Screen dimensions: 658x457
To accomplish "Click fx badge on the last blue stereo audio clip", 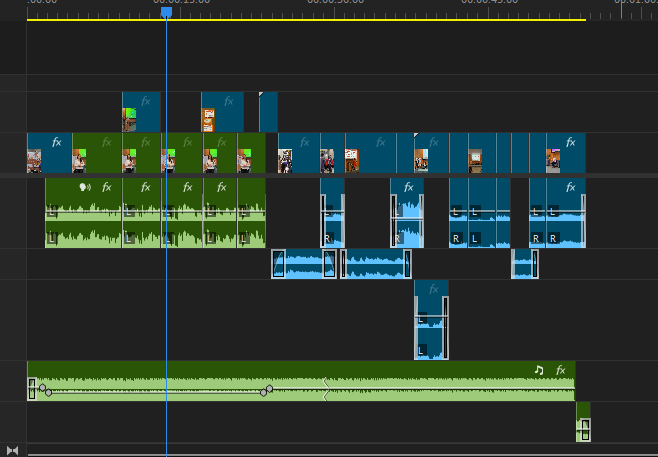I will 570,187.
